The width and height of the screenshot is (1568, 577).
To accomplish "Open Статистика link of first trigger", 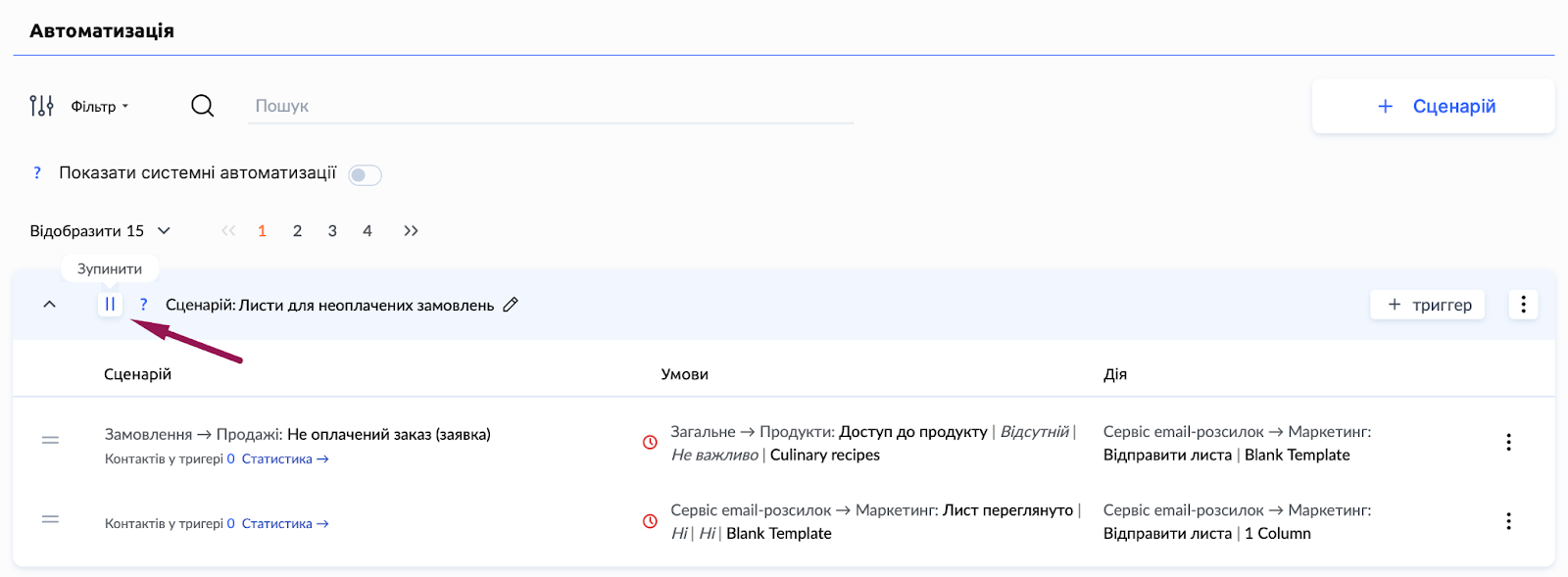I will pos(284,459).
